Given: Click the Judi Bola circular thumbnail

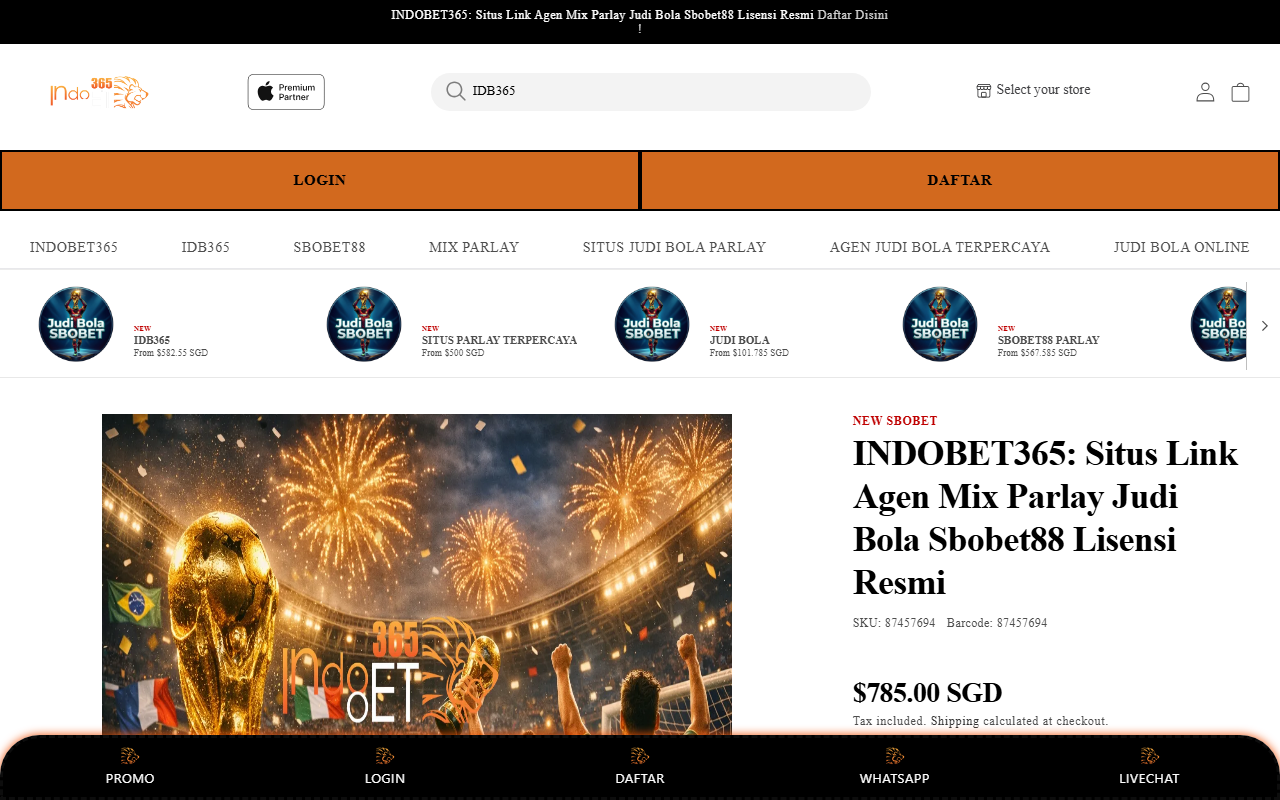Looking at the screenshot, I should click(652, 324).
